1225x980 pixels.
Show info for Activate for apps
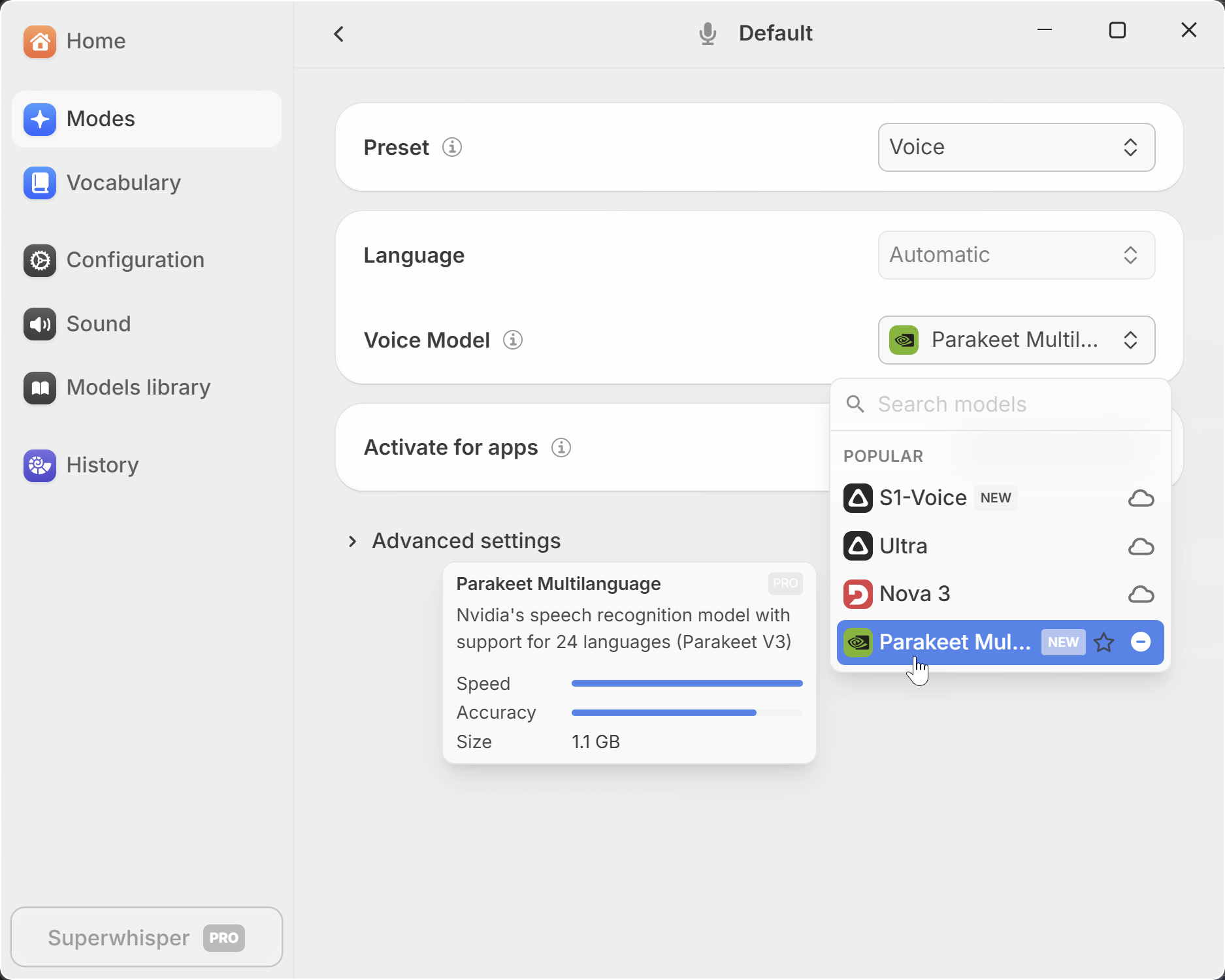[x=561, y=448]
